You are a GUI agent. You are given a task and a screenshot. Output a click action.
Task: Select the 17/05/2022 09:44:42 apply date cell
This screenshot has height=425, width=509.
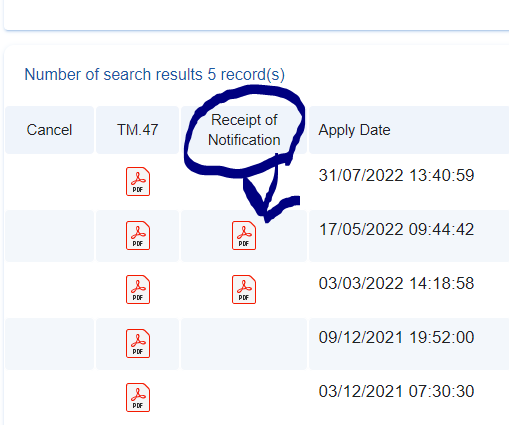[396, 229]
